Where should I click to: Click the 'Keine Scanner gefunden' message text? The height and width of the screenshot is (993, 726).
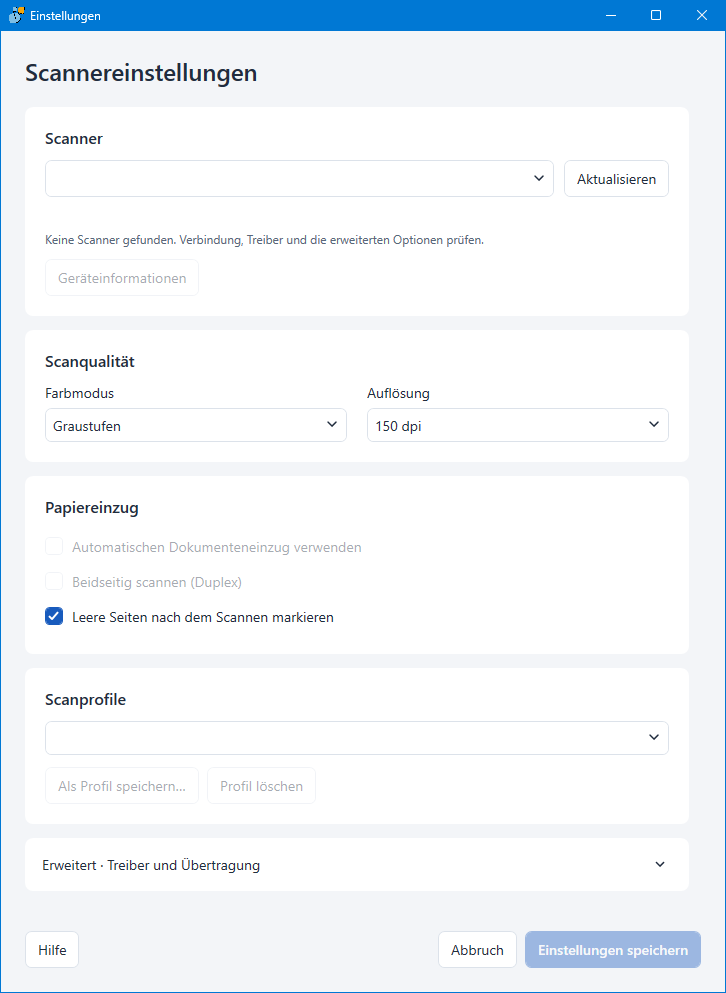tap(264, 241)
